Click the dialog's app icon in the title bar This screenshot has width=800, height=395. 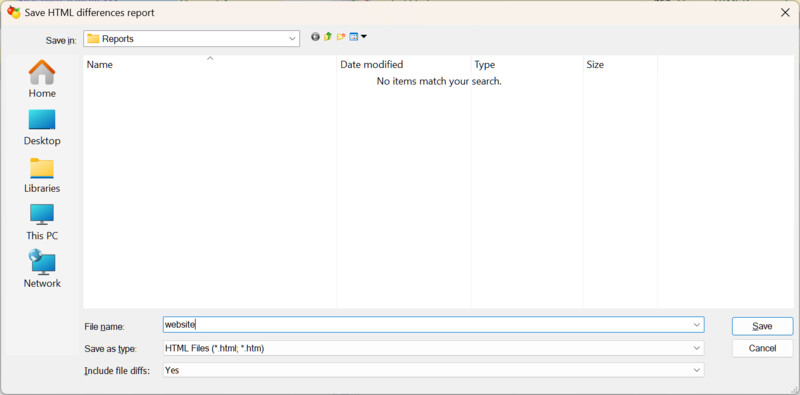click(14, 12)
